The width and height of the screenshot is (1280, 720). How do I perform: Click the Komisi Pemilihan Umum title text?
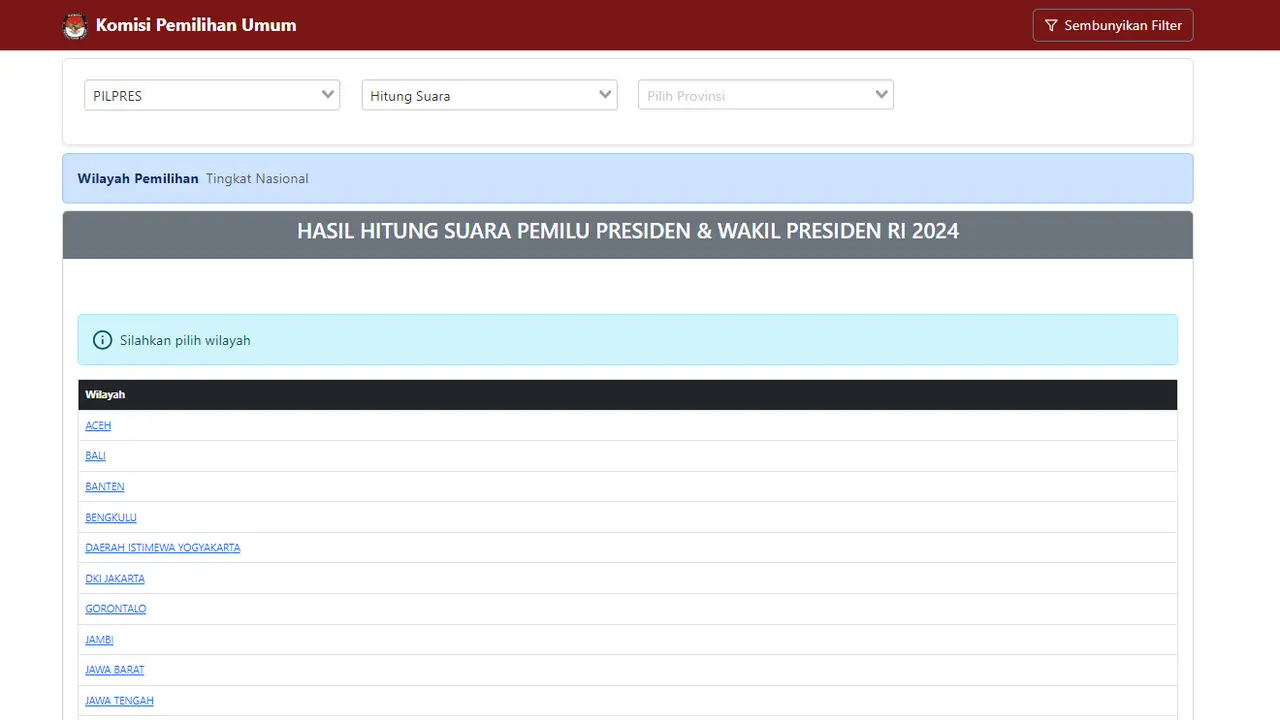[196, 25]
